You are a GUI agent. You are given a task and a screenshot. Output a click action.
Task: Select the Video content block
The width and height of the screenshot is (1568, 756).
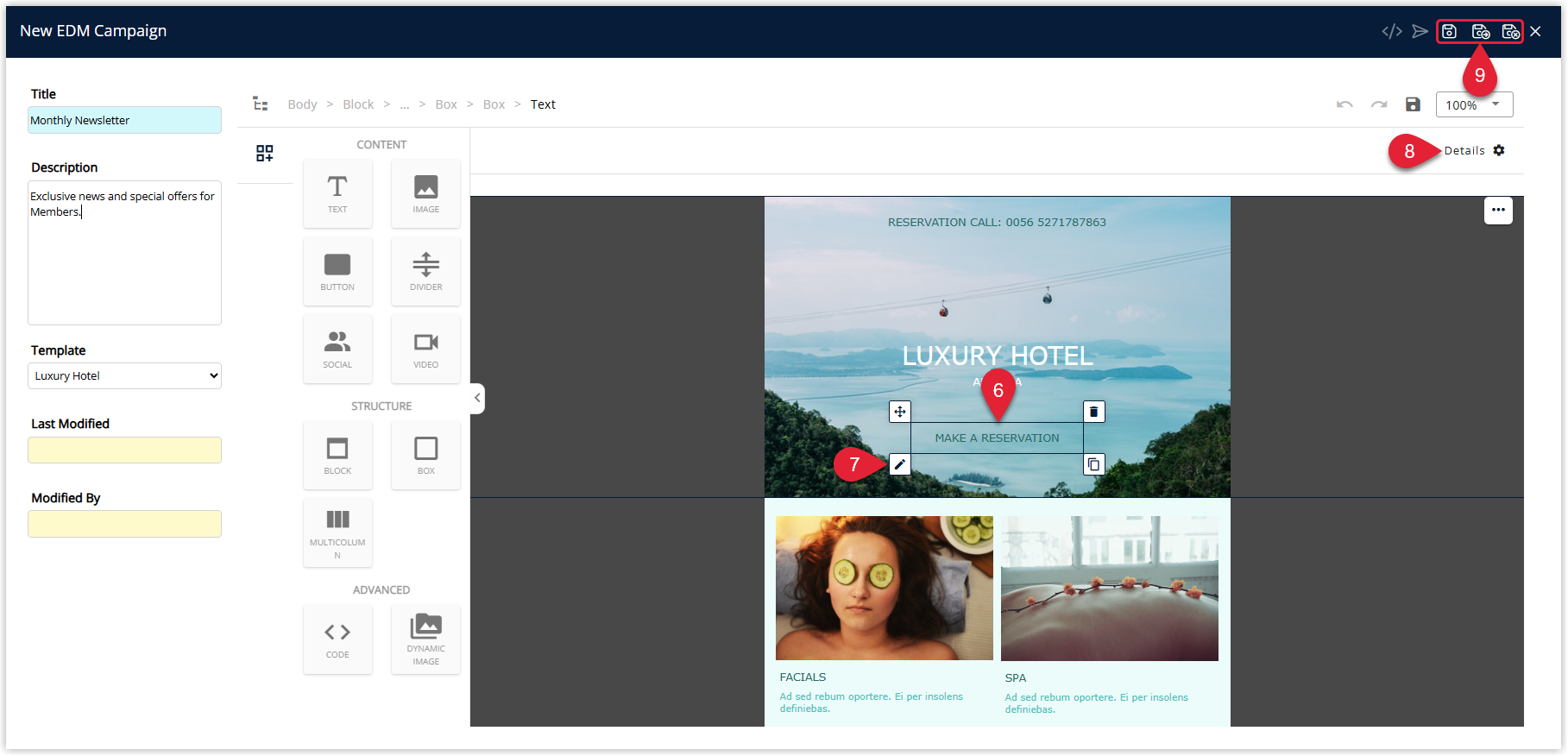(425, 349)
